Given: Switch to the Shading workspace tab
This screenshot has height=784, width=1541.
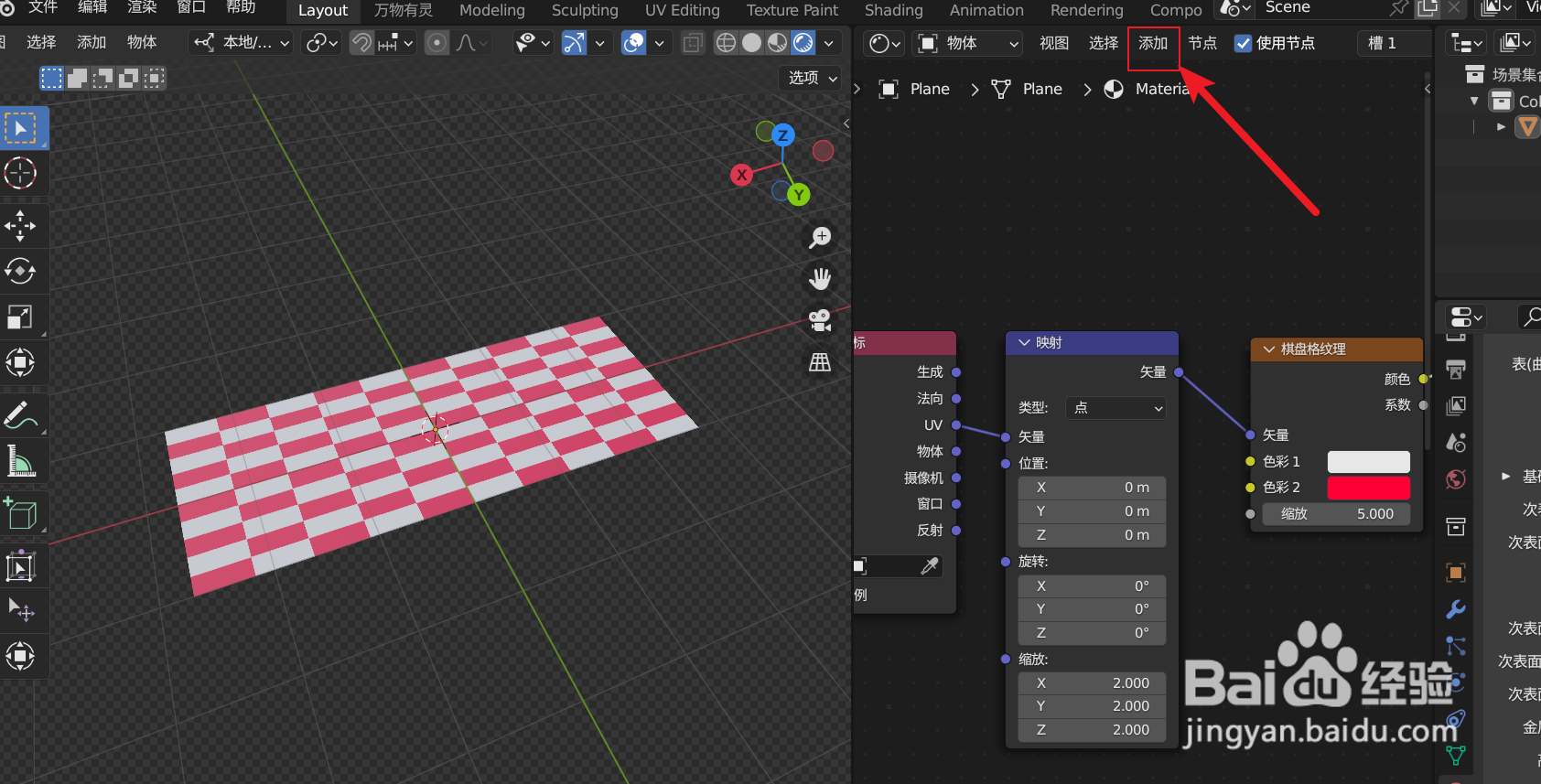Looking at the screenshot, I should (x=894, y=10).
